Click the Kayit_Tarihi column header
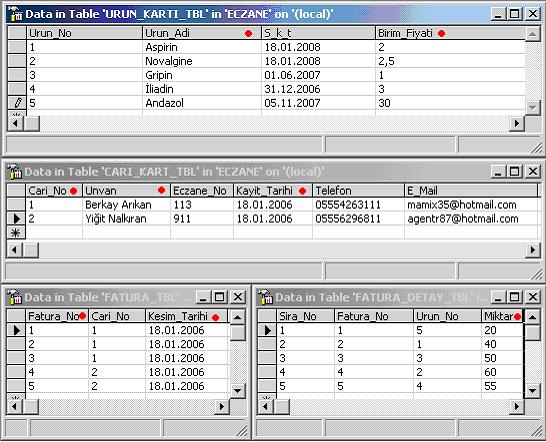This screenshot has height=442, width=546. (x=273, y=191)
